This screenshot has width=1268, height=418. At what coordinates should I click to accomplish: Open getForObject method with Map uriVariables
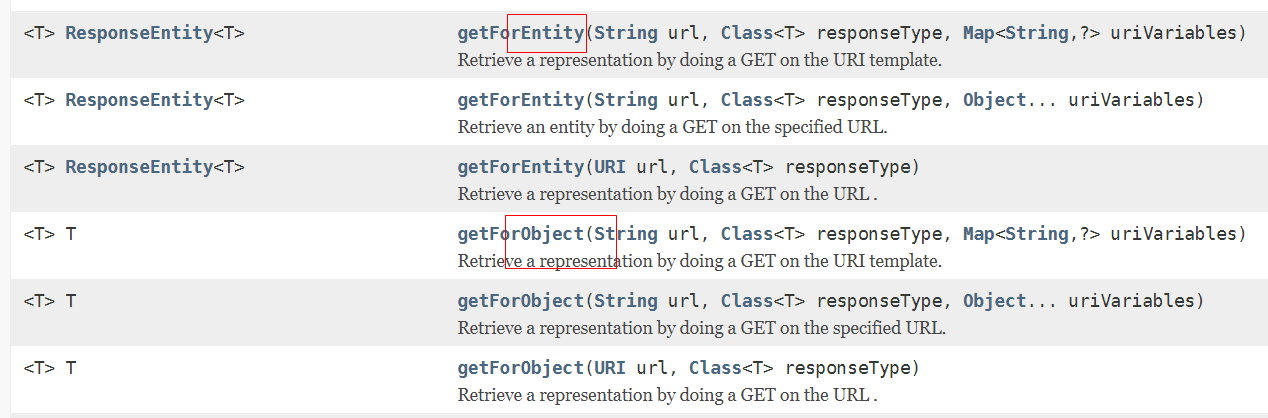pos(520,234)
